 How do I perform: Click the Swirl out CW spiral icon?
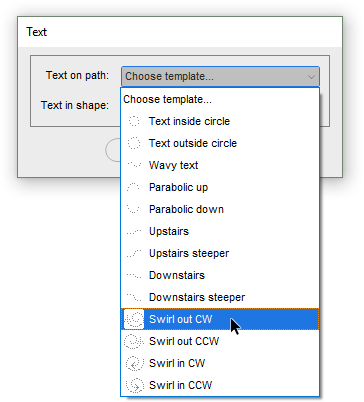click(134, 319)
